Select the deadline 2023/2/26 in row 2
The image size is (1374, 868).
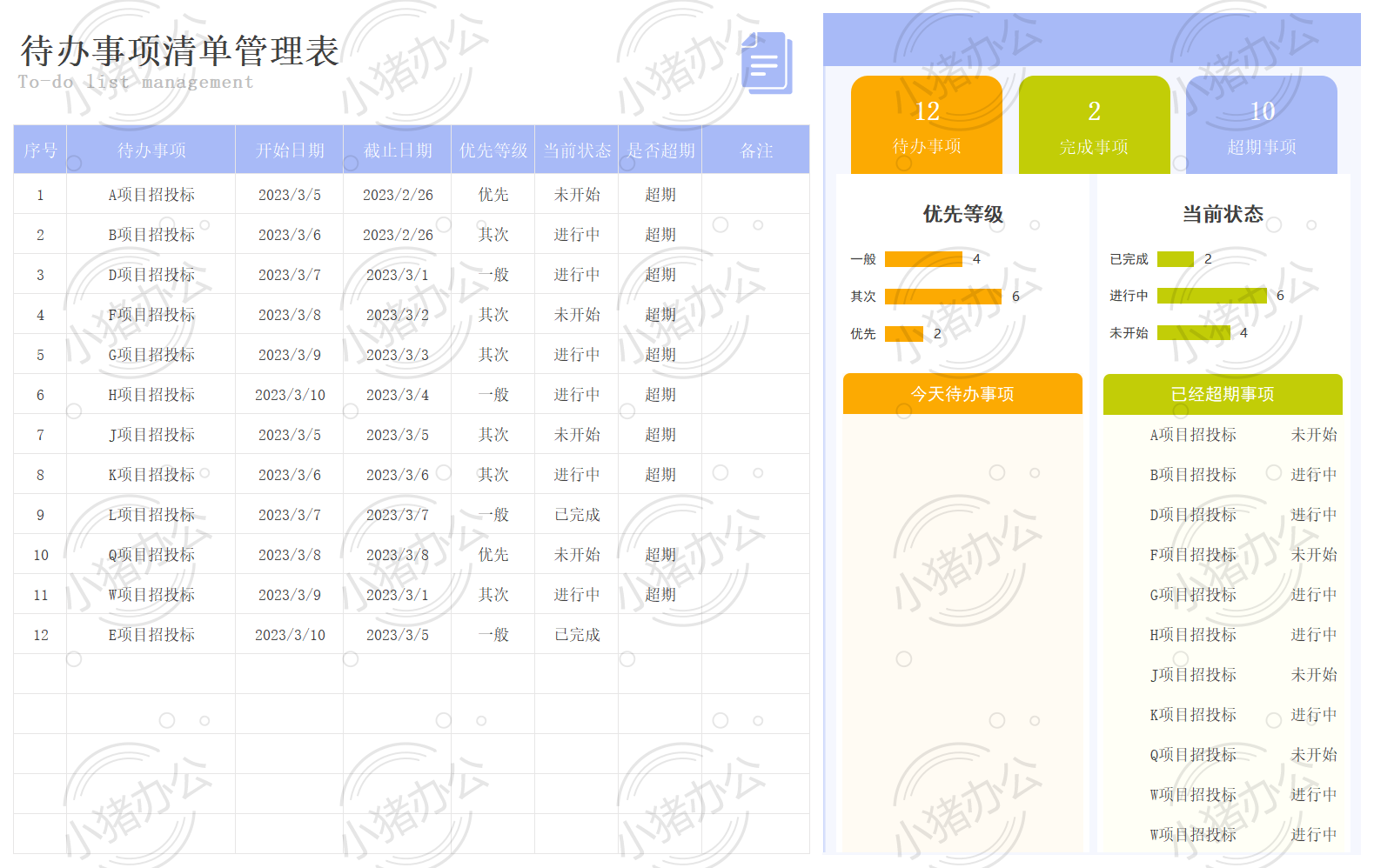point(398,235)
